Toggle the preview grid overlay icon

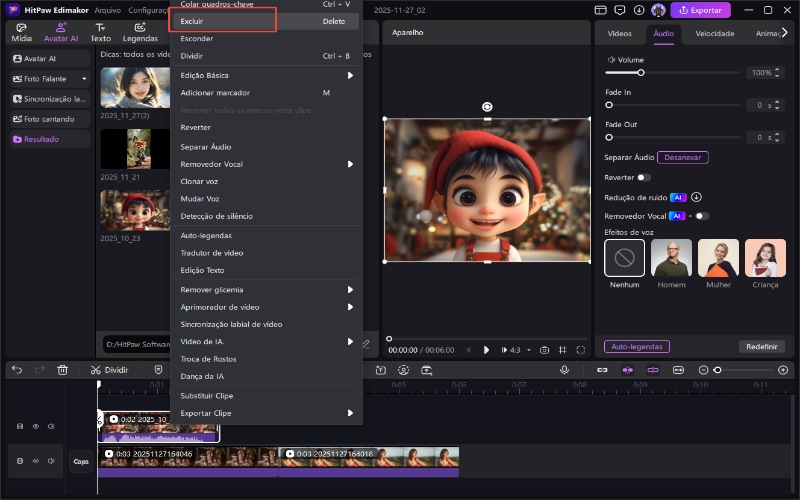point(562,350)
